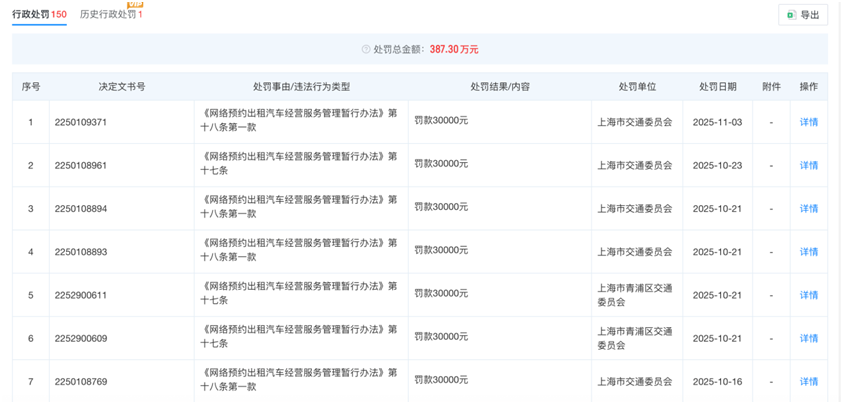The image size is (841, 402).
Task: Click 罚款30000元 in row 2
Action: (441, 164)
